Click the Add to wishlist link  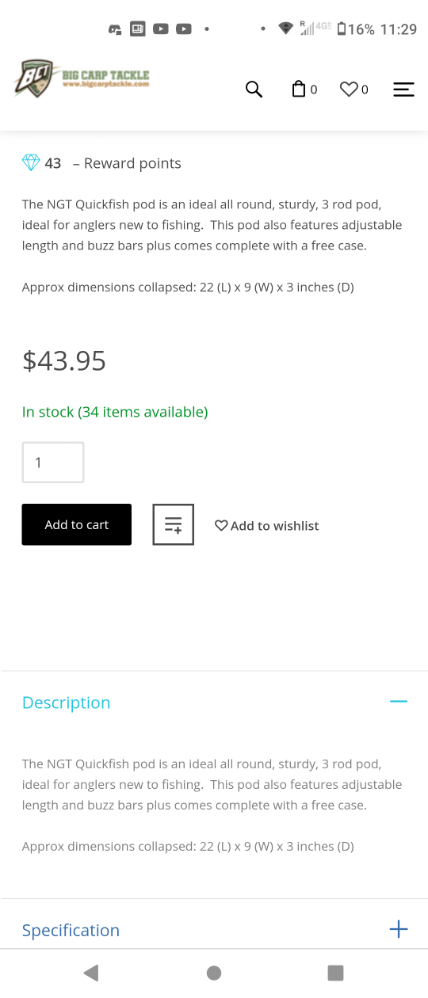pyautogui.click(x=267, y=526)
